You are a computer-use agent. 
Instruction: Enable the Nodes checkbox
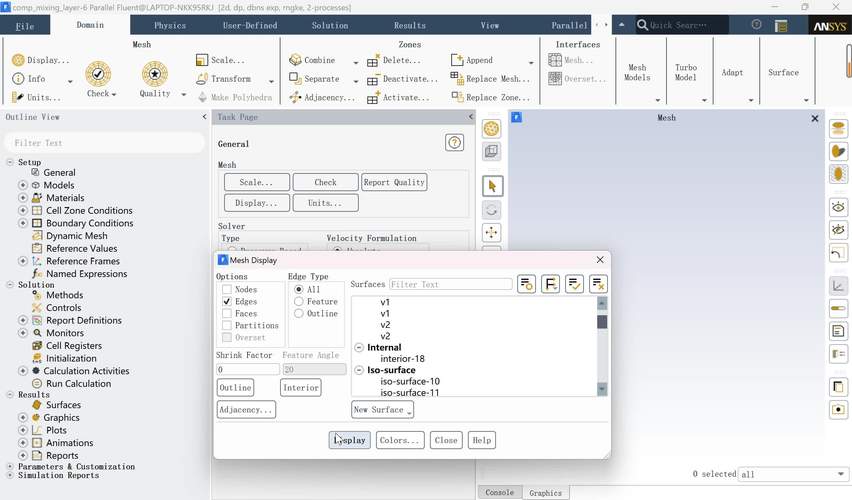click(x=227, y=289)
